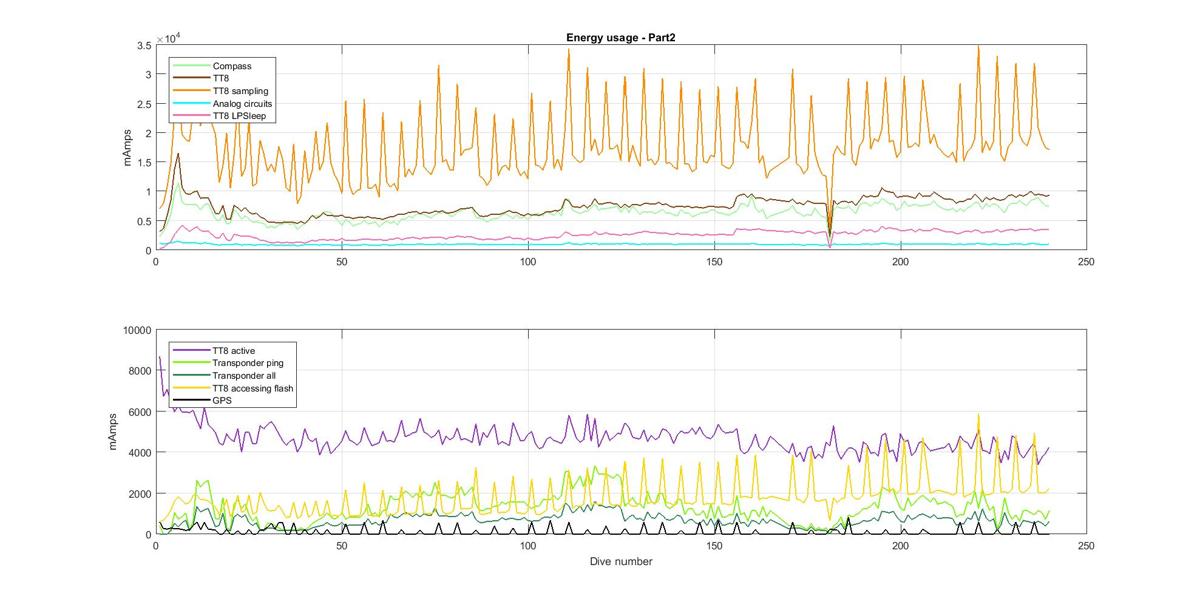Click the 250 tick on the top plot x-axis
1200x601 pixels.
click(1086, 262)
